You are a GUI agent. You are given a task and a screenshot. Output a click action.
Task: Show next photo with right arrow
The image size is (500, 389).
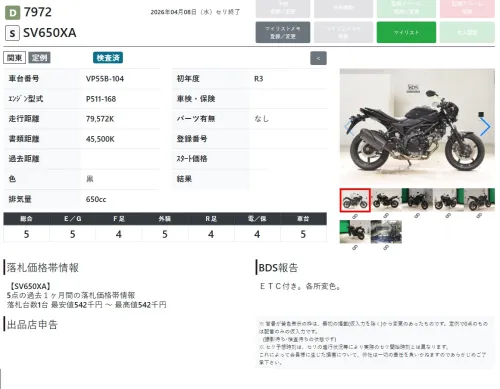point(485,127)
